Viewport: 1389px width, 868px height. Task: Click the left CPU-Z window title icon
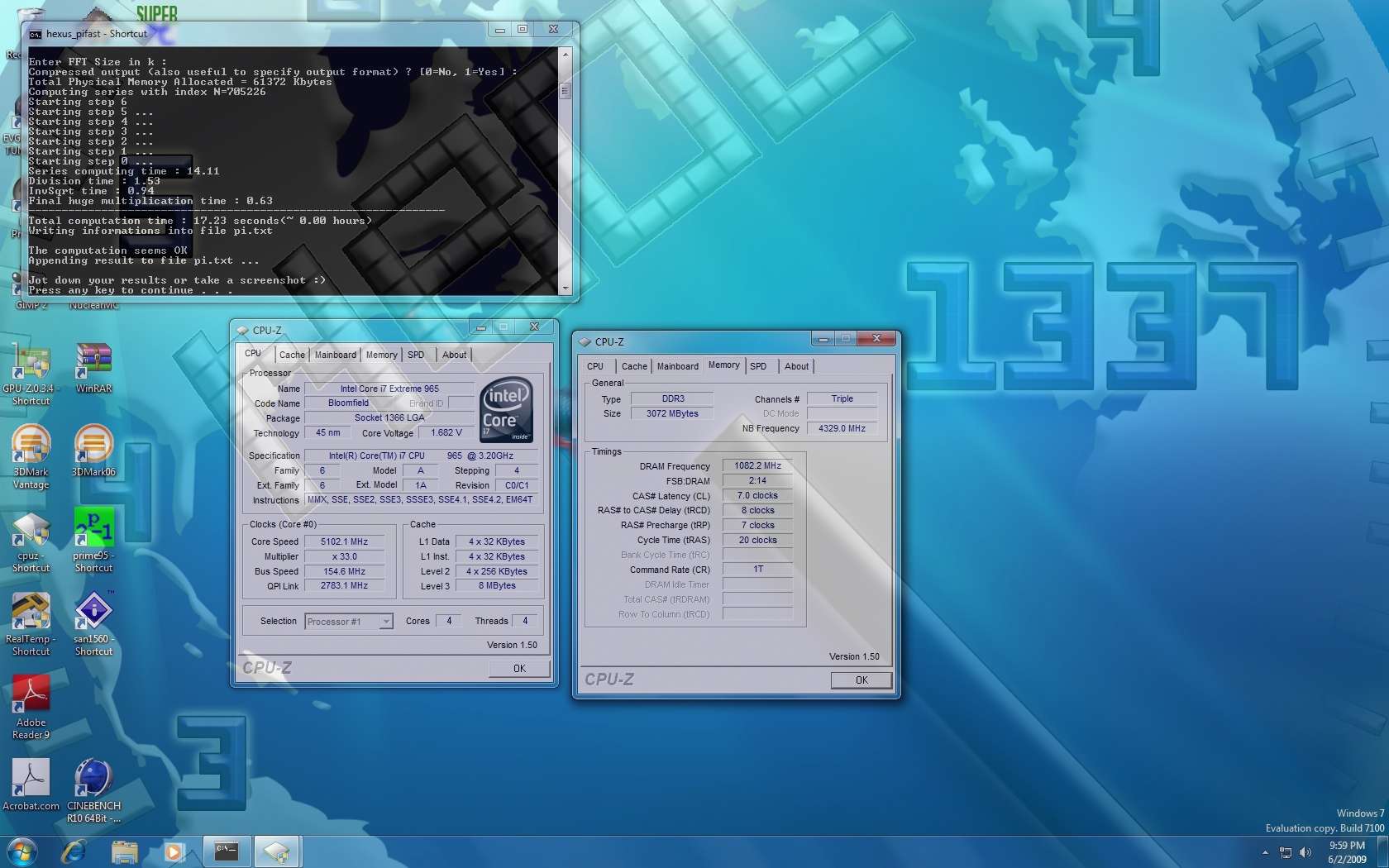point(243,330)
